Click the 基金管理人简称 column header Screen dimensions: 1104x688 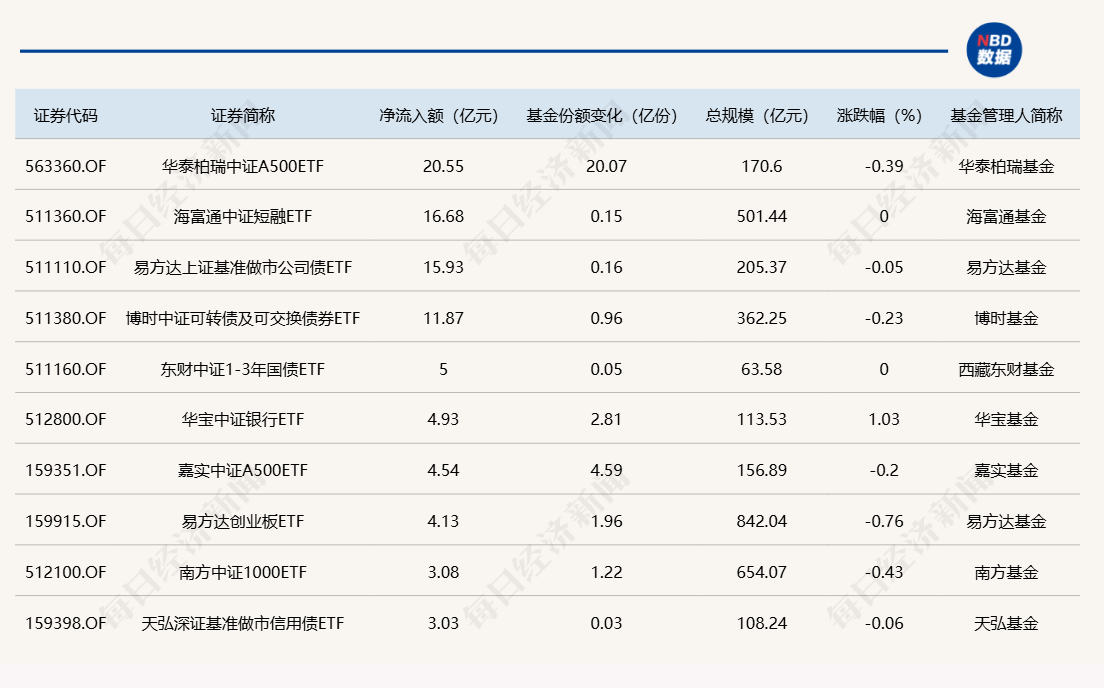click(1006, 115)
